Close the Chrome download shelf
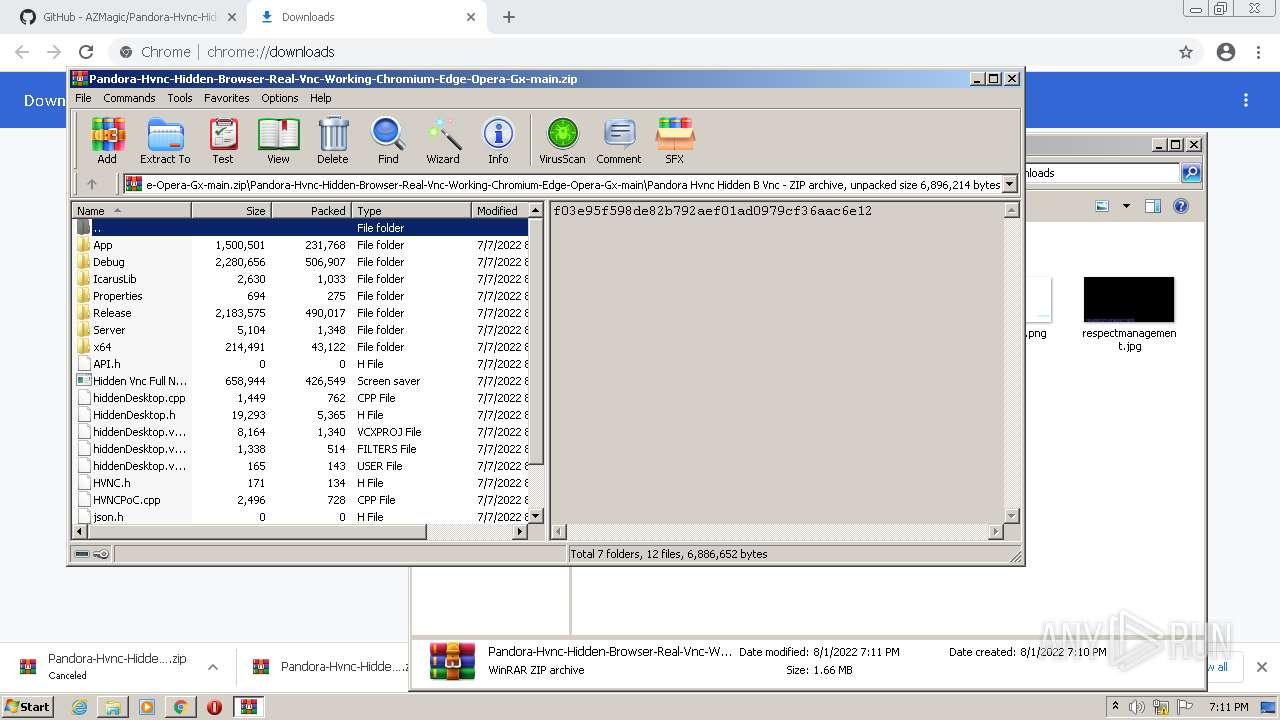This screenshot has height=720, width=1280. click(1262, 667)
